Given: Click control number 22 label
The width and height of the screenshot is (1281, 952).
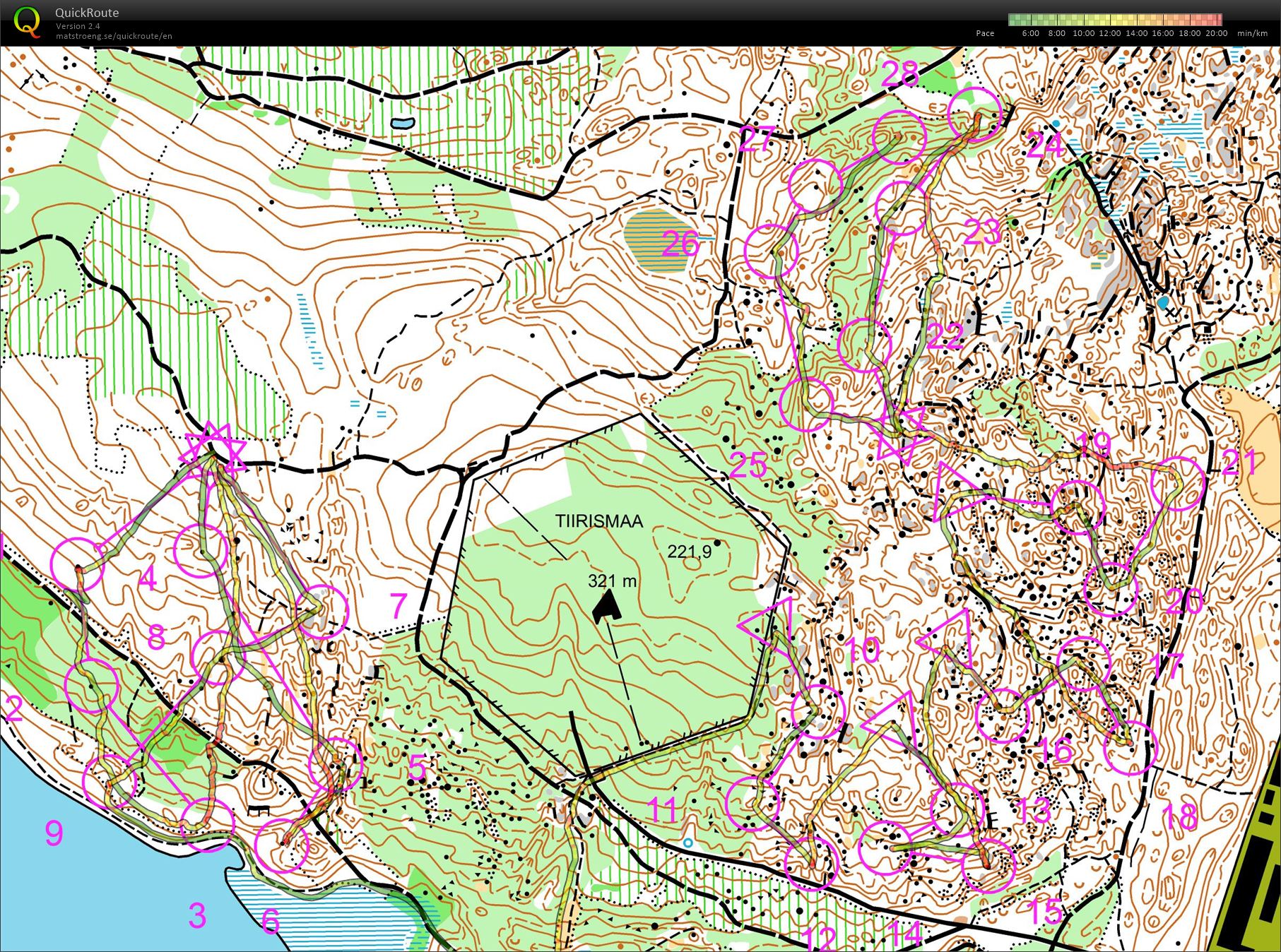Looking at the screenshot, I should point(945,337).
